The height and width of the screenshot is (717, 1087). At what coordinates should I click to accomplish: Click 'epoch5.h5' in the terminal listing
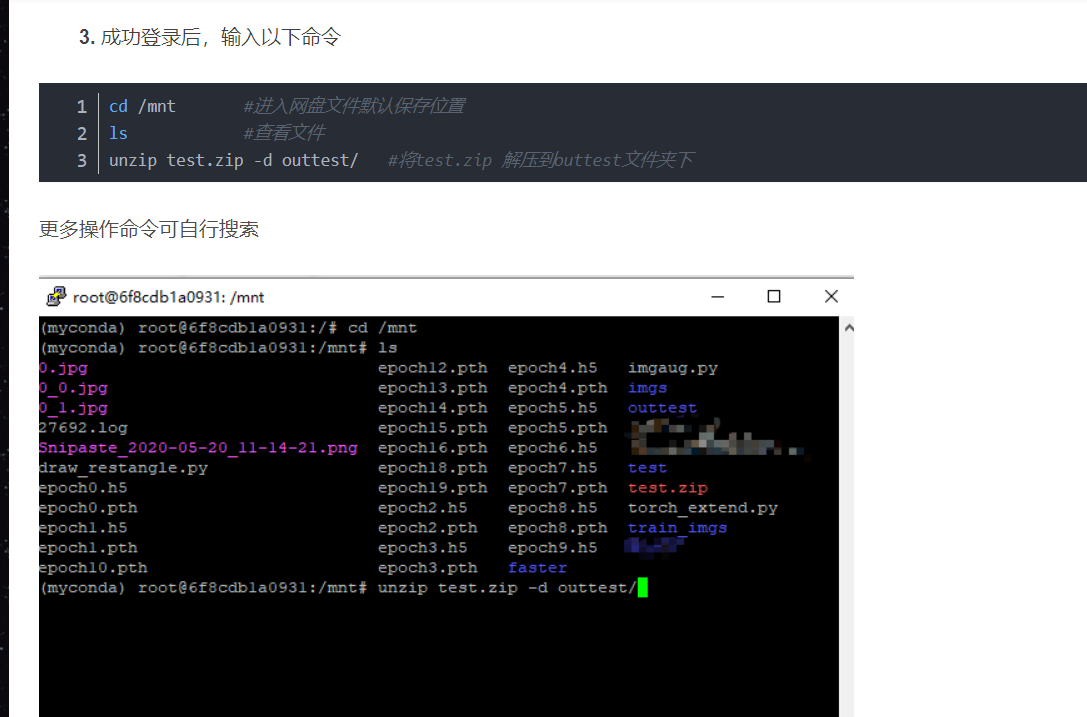point(553,408)
